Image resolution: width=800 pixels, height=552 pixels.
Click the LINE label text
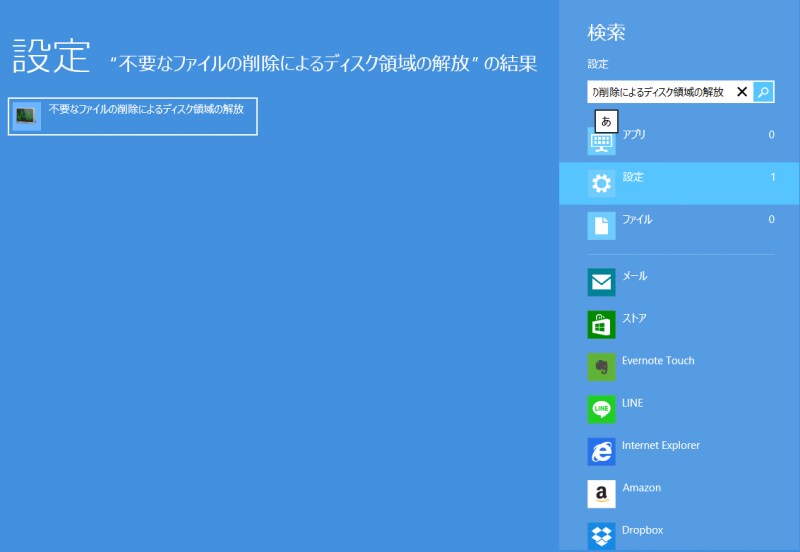pyautogui.click(x=632, y=403)
